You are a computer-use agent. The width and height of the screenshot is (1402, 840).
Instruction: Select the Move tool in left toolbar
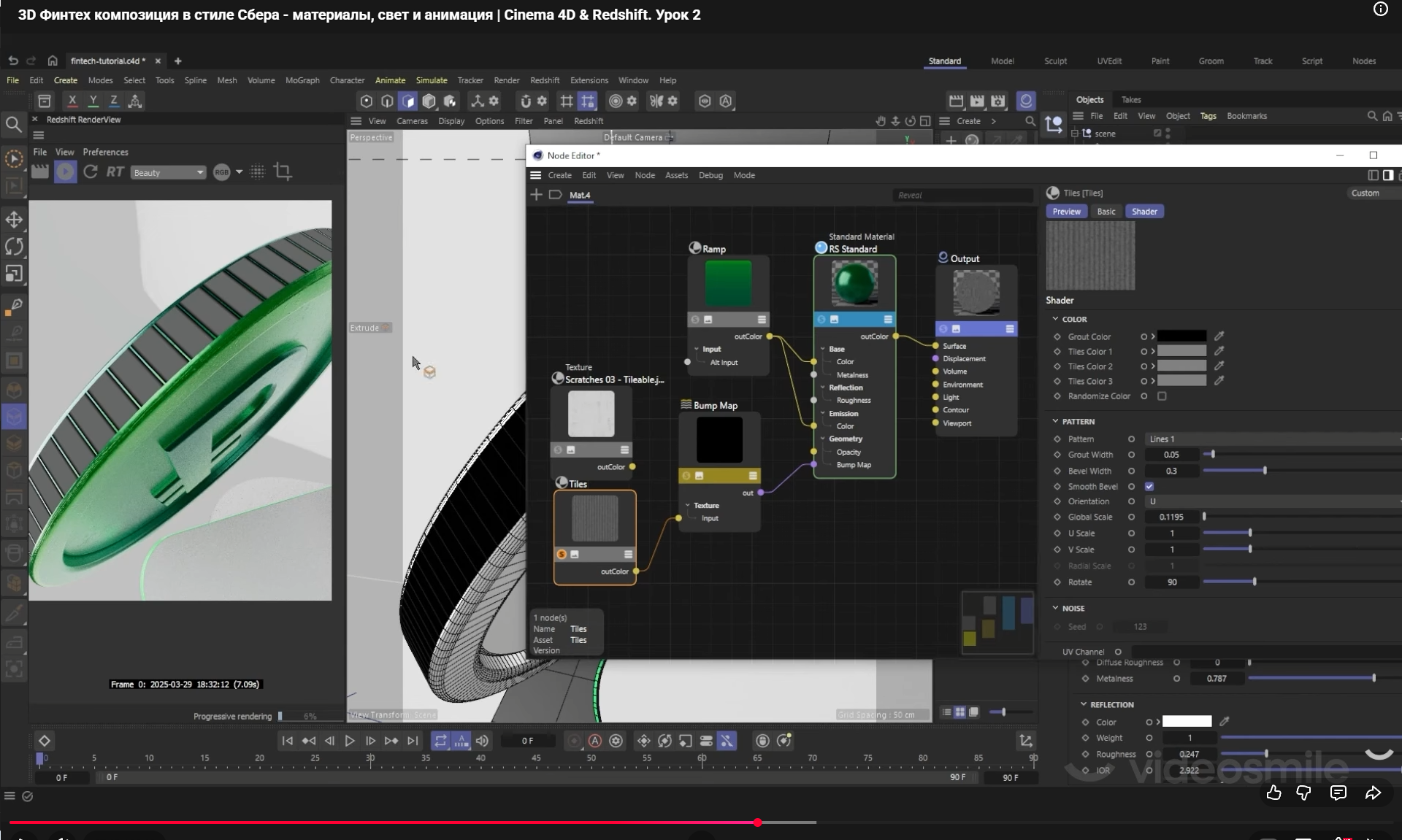pos(14,219)
